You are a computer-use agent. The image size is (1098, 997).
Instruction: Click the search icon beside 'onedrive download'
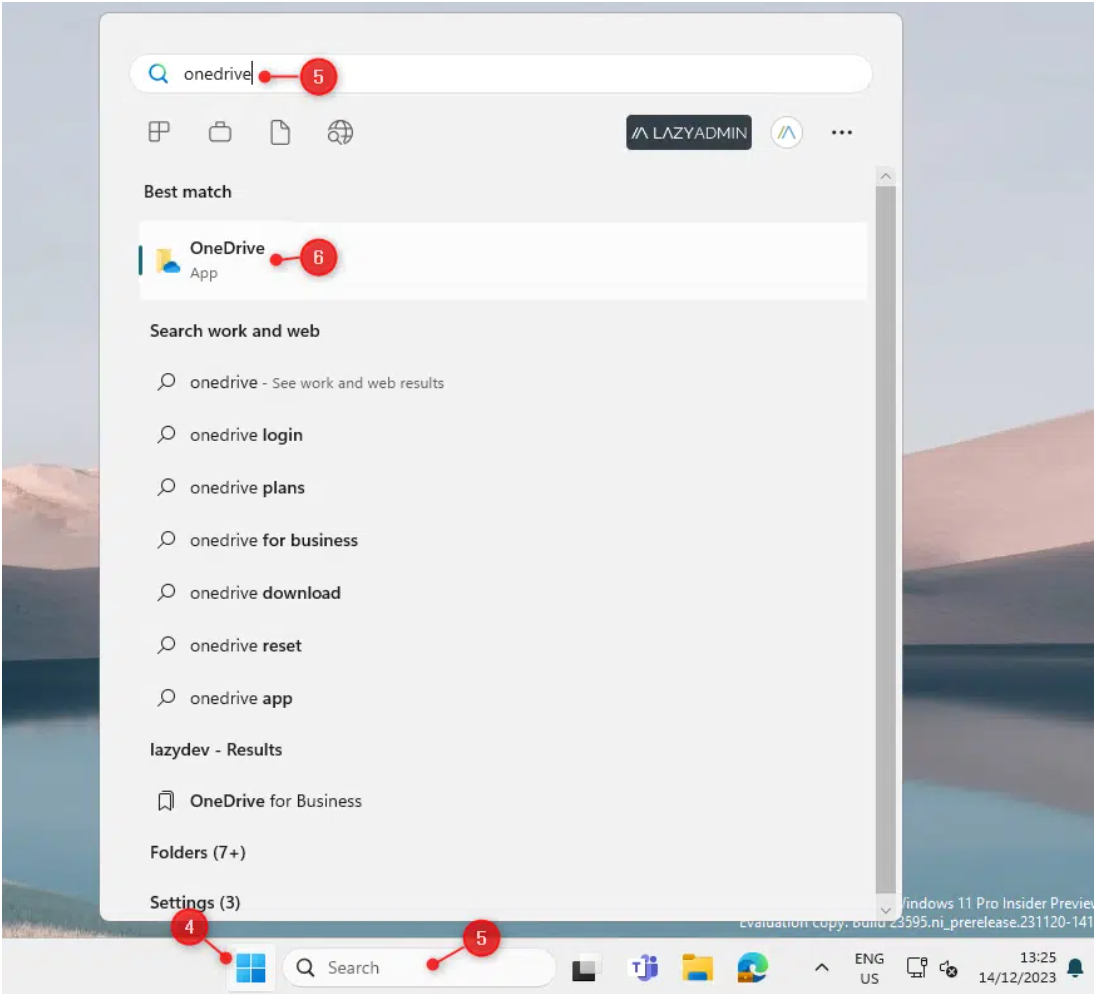pyautogui.click(x=166, y=592)
